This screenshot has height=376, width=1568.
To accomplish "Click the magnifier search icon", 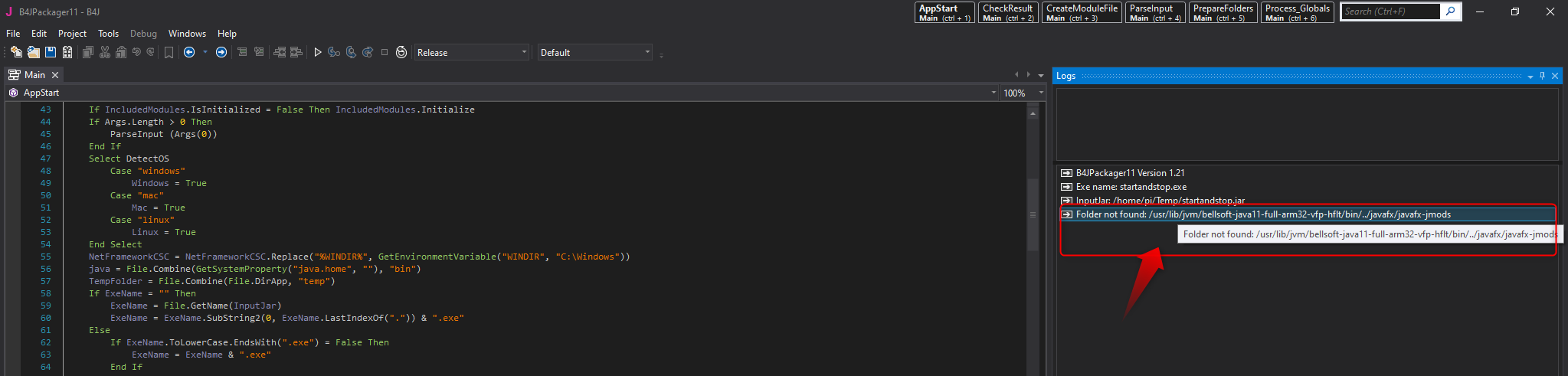I will tap(1450, 11).
